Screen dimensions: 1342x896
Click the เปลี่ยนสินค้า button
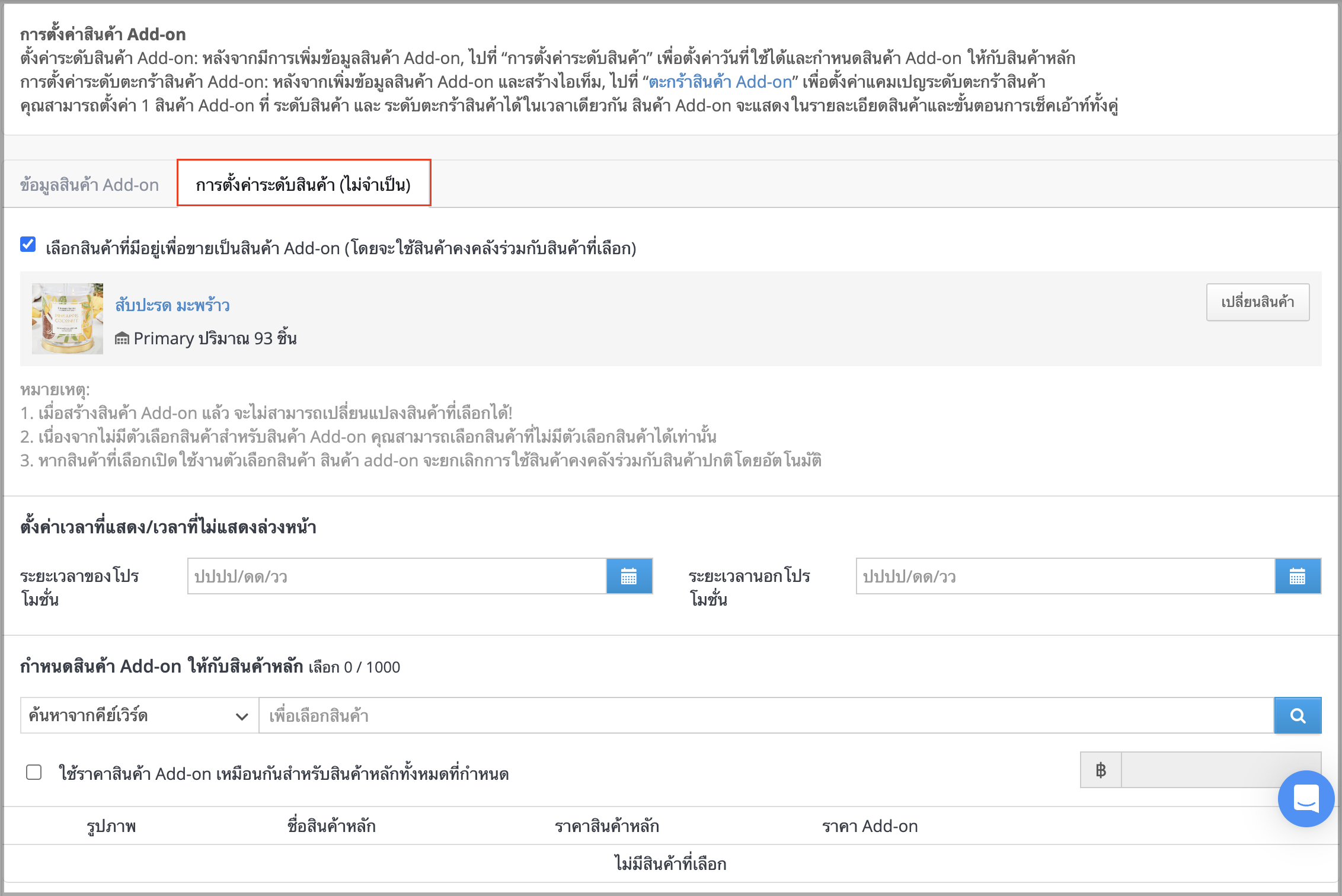(1258, 302)
